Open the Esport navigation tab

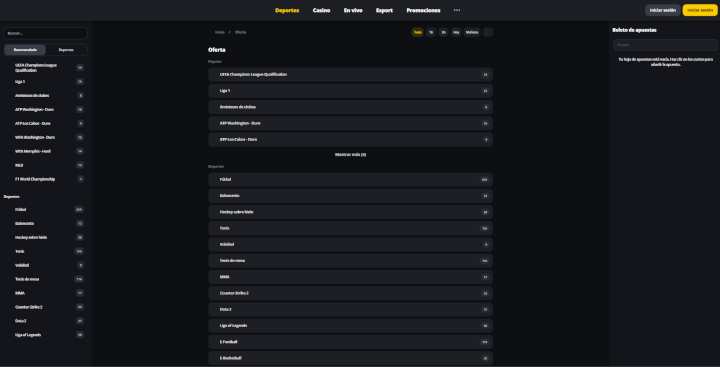pyautogui.click(x=384, y=10)
